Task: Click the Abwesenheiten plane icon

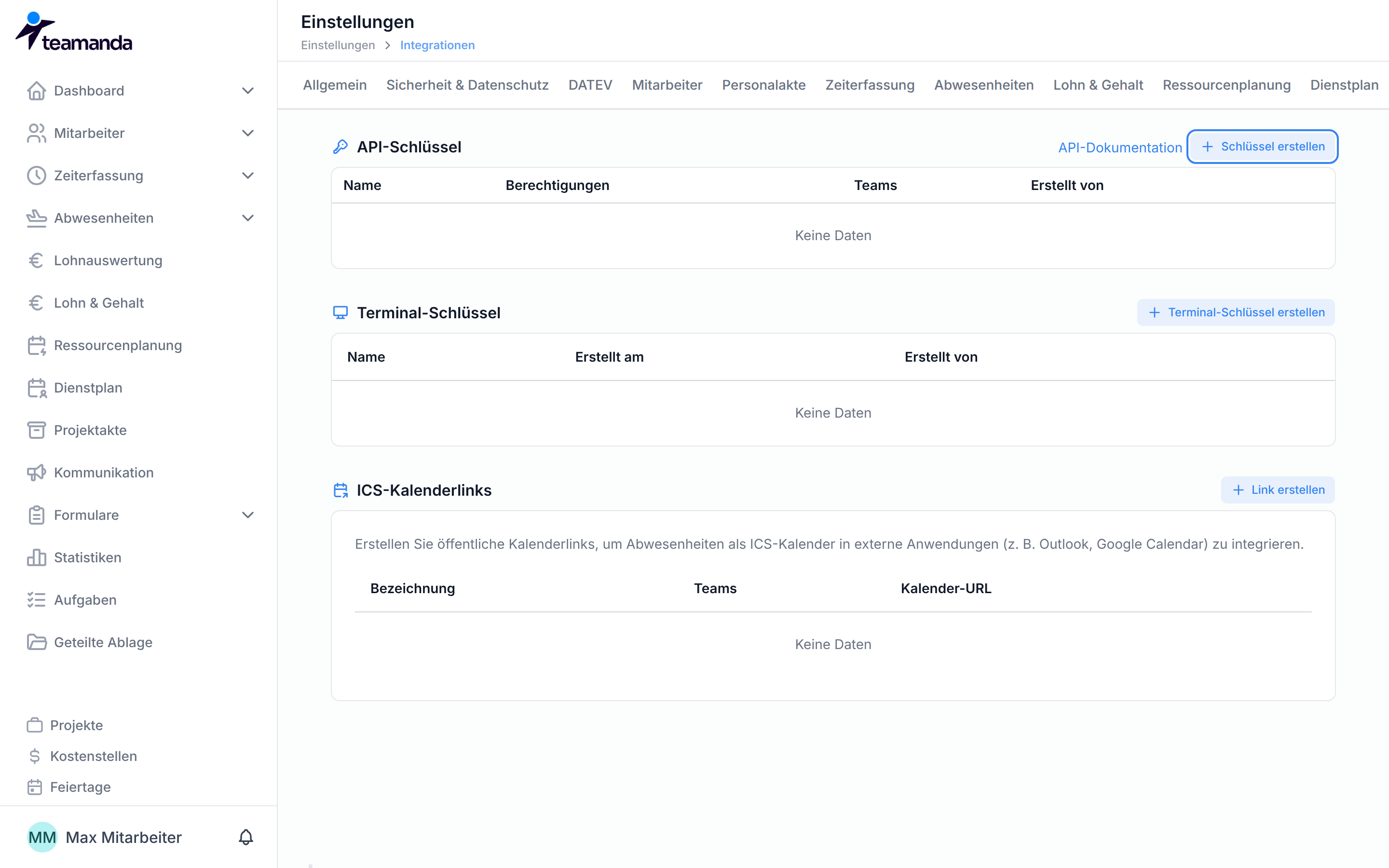Action: pyautogui.click(x=37, y=218)
